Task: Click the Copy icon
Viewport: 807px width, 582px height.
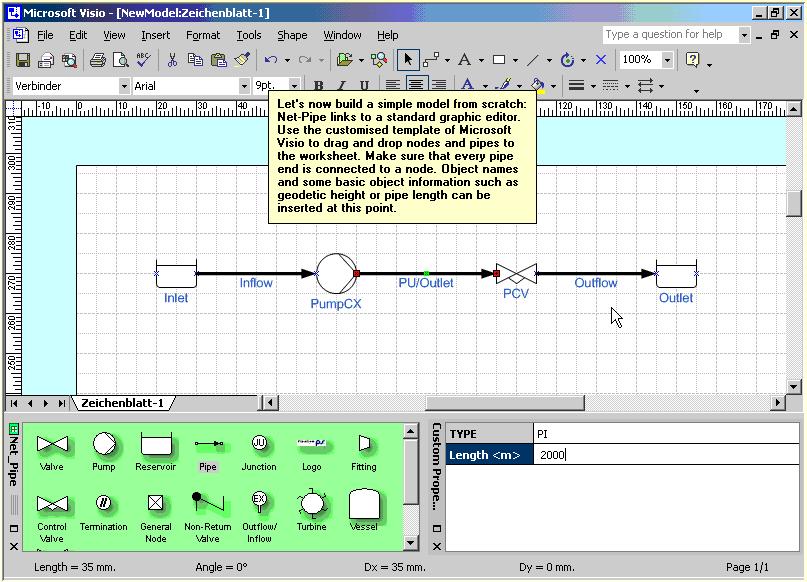Action: [195, 60]
